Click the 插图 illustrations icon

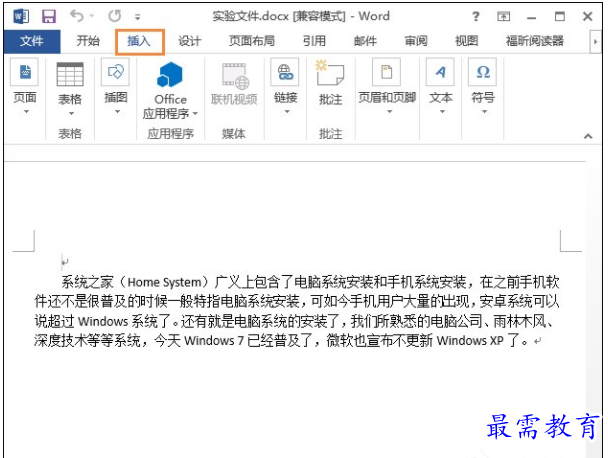pyautogui.click(x=115, y=72)
